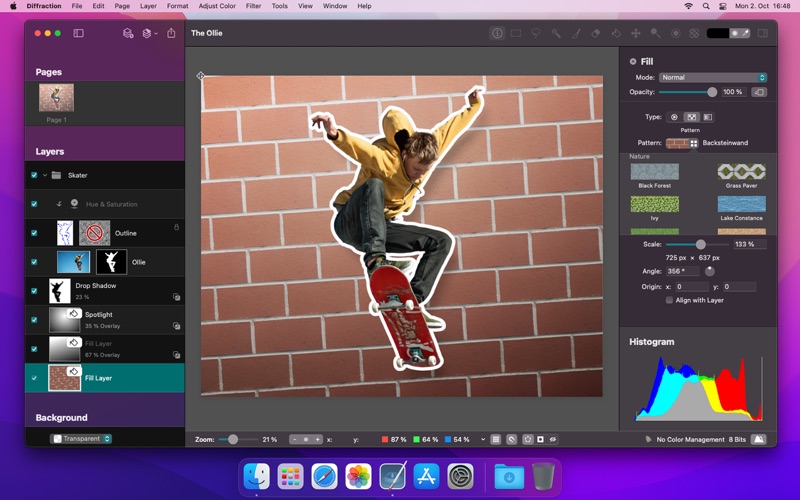This screenshot has height=500, width=800.
Task: Uncheck the Drop Shadow layer visibility
Action: click(x=34, y=291)
